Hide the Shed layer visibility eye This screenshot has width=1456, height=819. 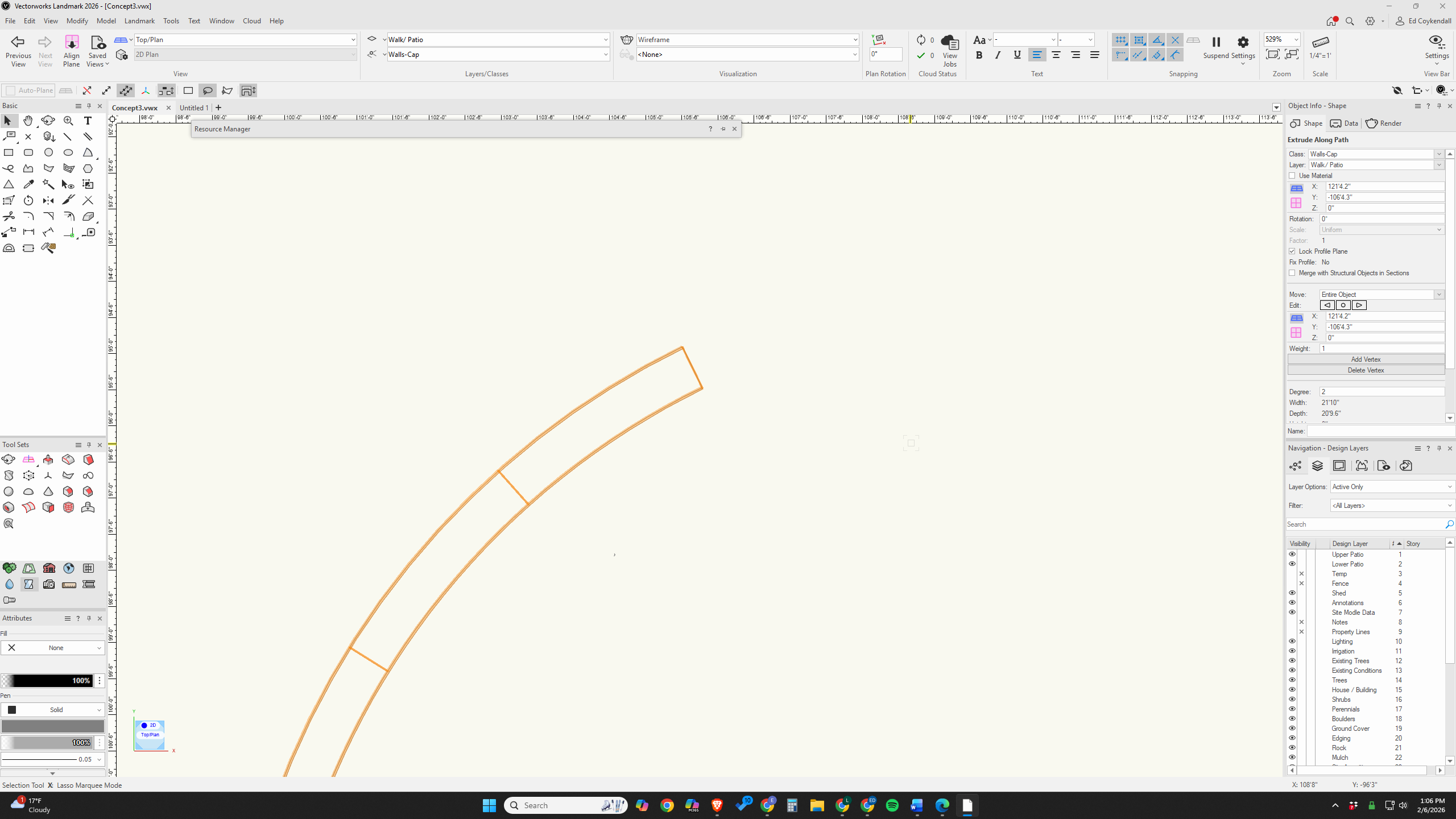pos(1292,593)
